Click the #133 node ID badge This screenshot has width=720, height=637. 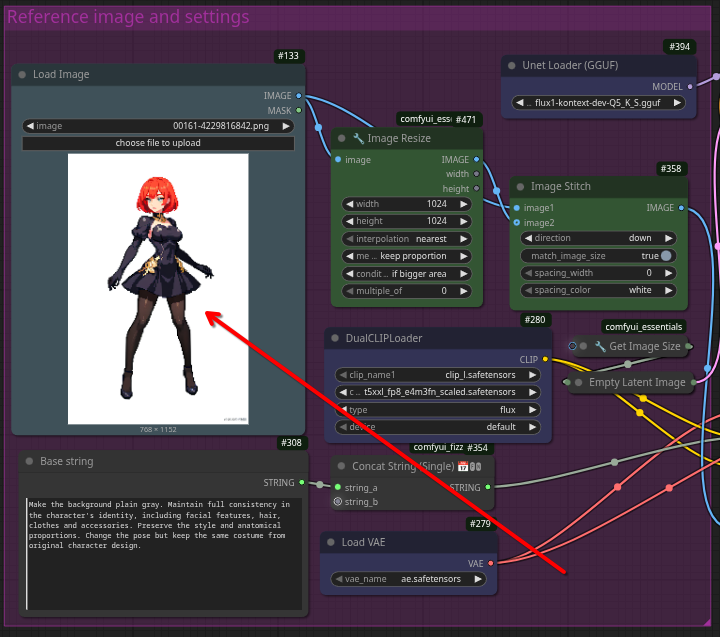tap(288, 56)
